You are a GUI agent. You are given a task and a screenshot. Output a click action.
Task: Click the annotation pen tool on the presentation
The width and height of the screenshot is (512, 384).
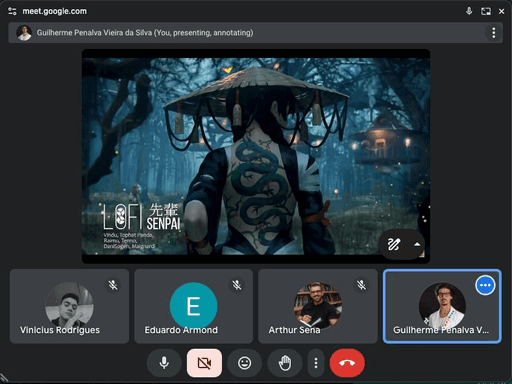click(394, 244)
